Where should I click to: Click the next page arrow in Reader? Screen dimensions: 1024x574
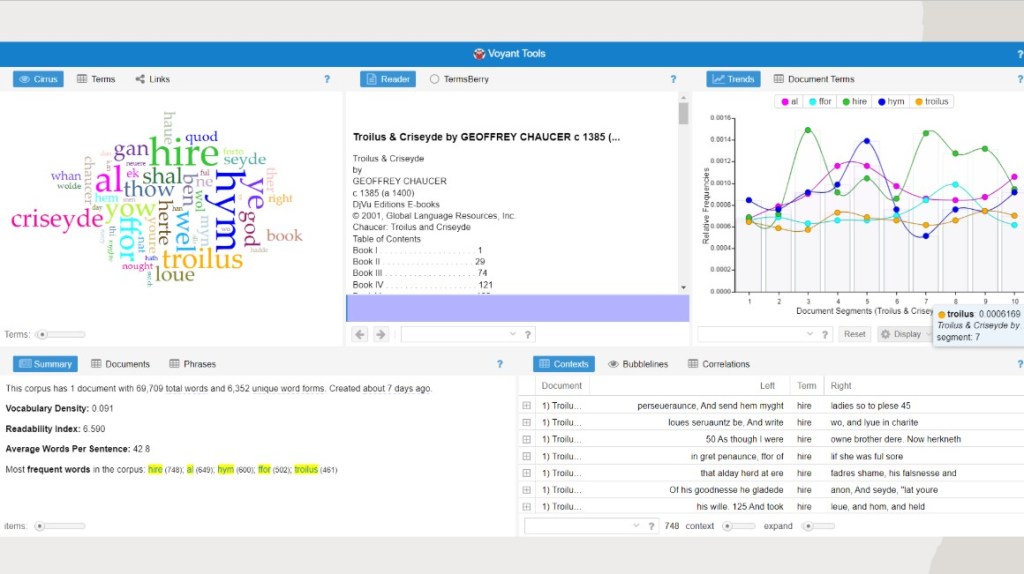pos(380,334)
